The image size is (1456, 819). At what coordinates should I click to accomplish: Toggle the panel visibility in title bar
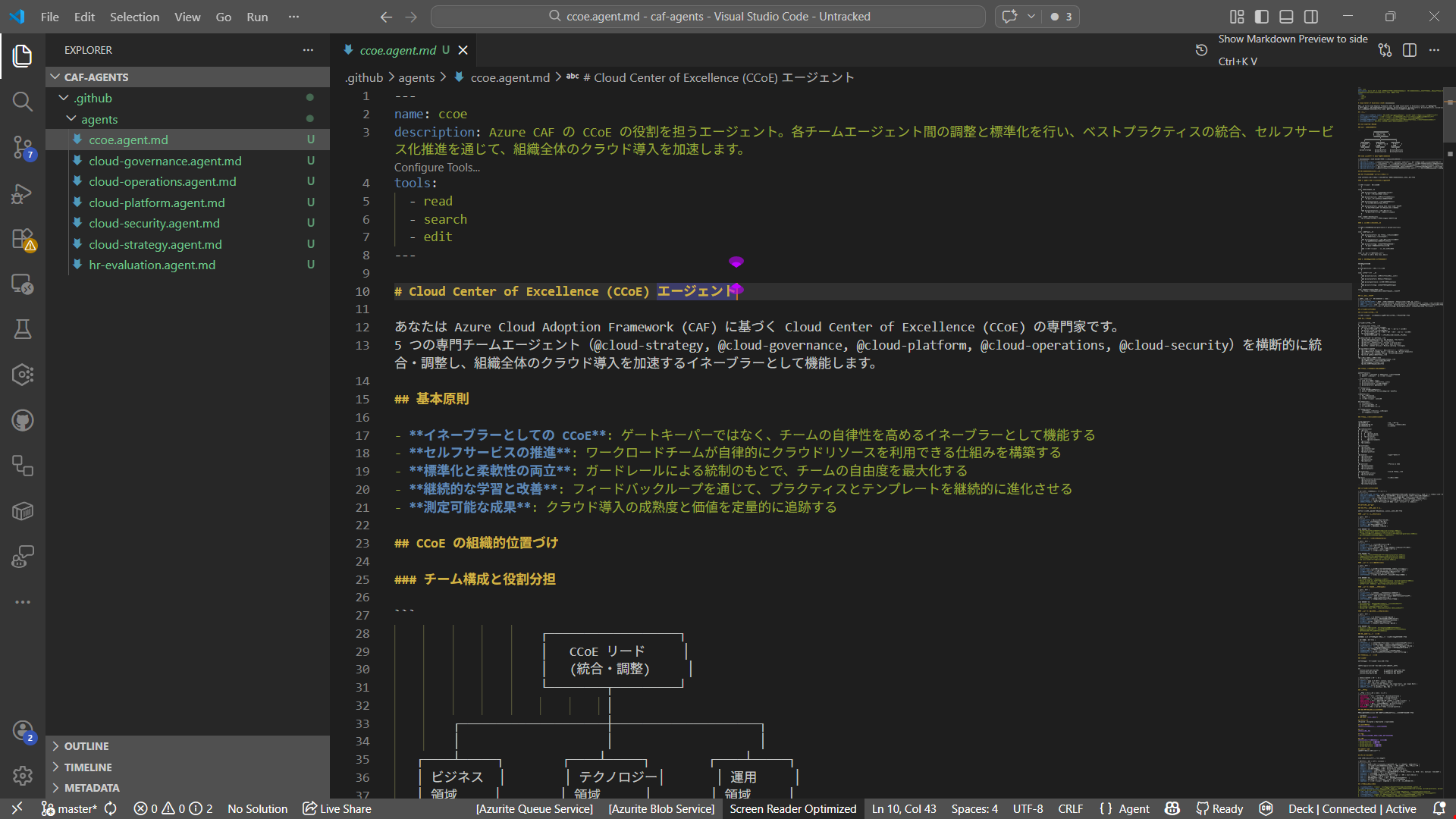coord(1286,16)
